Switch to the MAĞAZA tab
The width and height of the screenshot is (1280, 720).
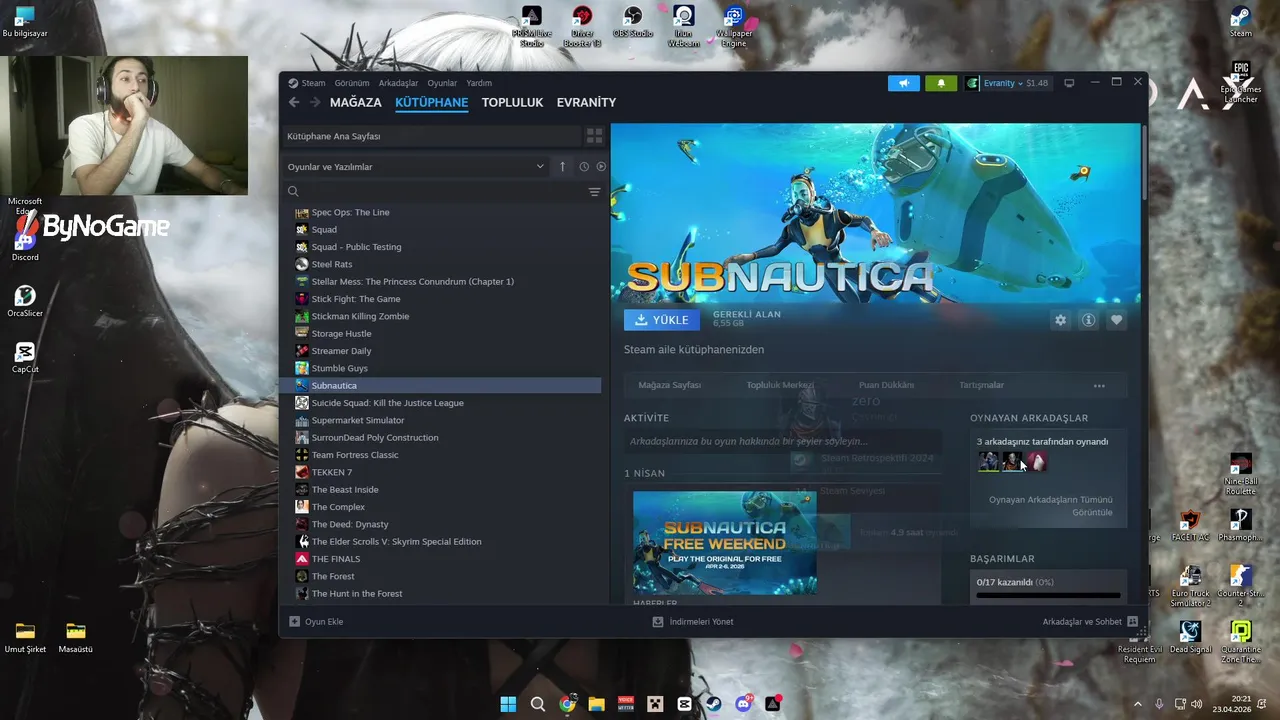356,102
